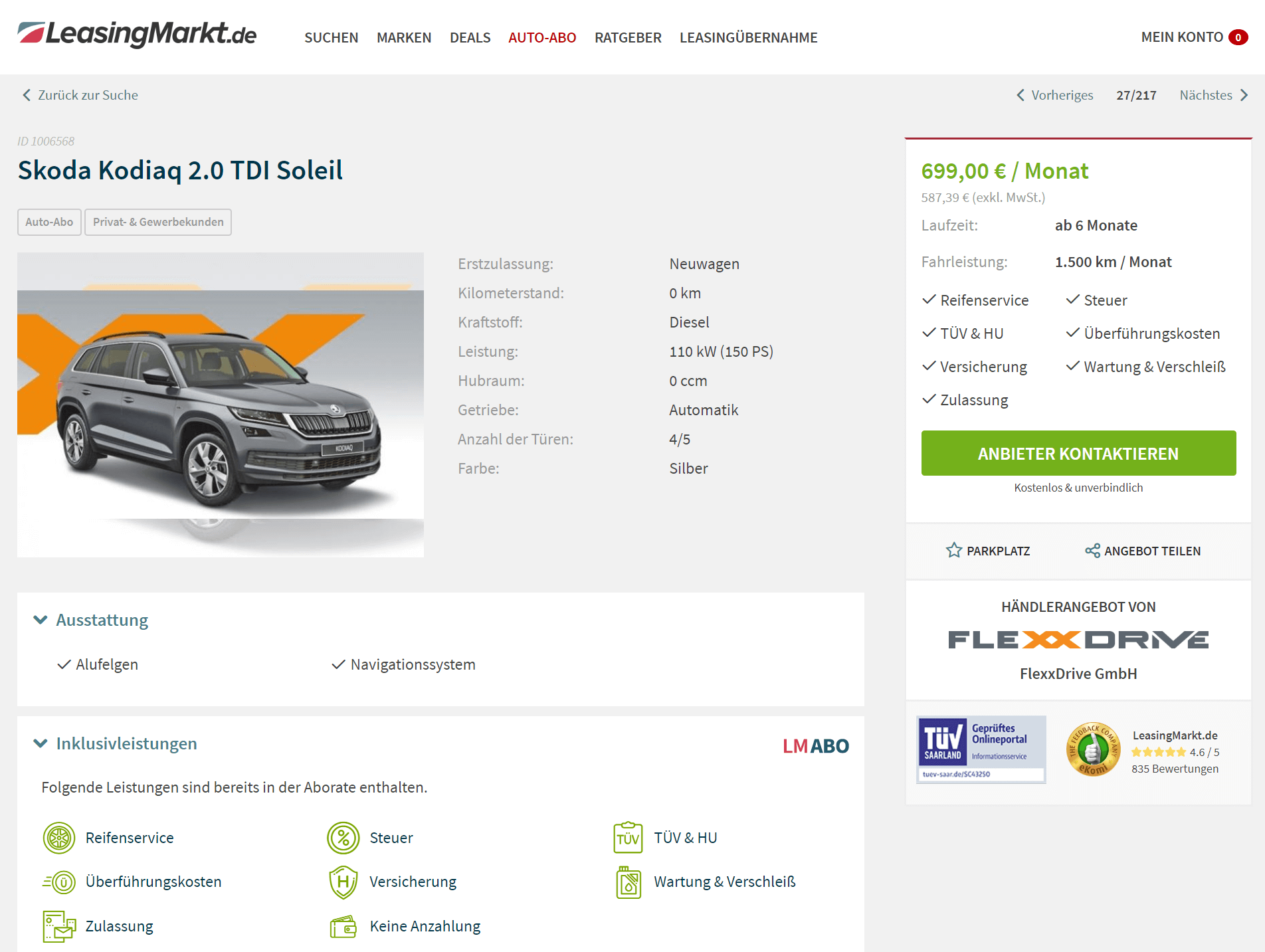Collapse the Inklusivleistungen section
Viewport: 1265px width, 952px height.
coord(115,743)
